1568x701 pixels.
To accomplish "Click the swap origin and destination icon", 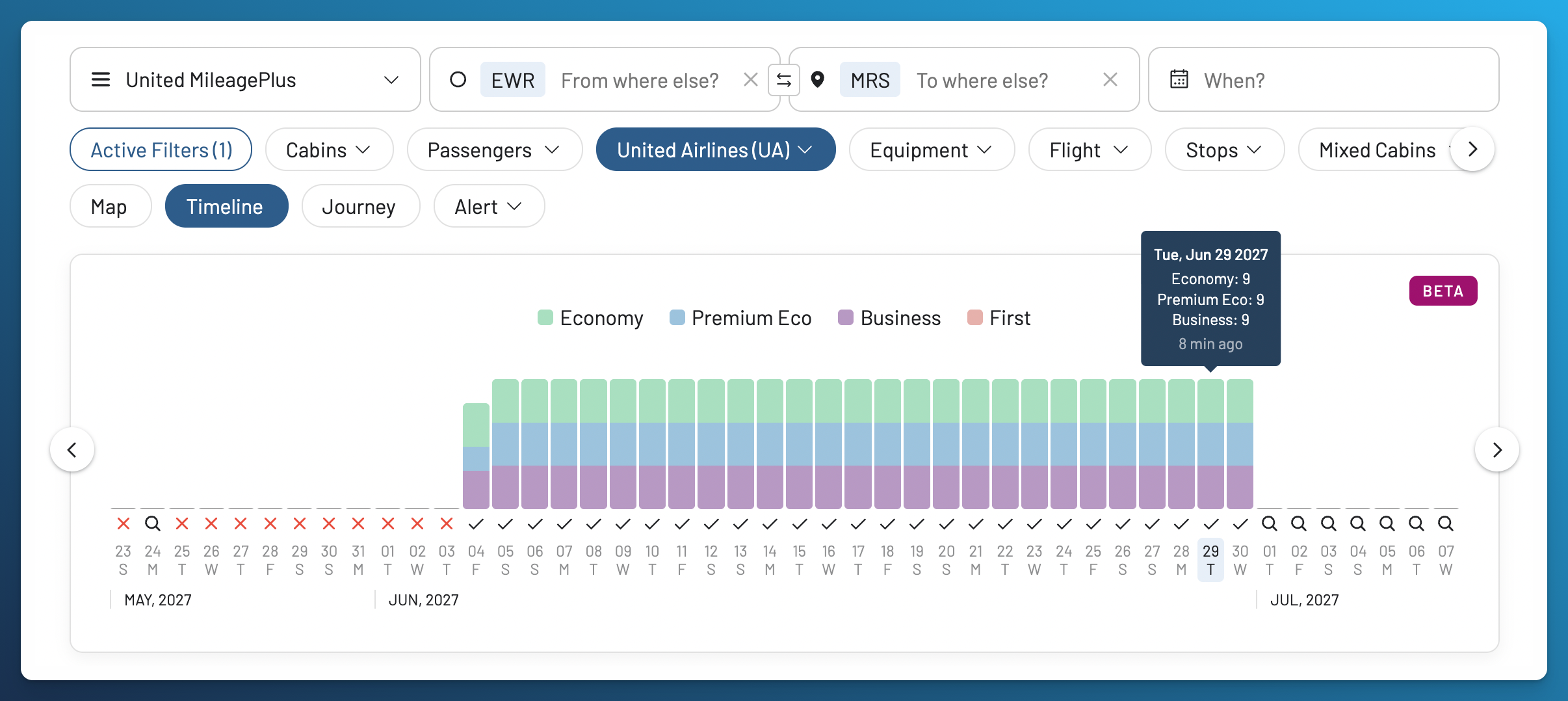I will (x=784, y=80).
